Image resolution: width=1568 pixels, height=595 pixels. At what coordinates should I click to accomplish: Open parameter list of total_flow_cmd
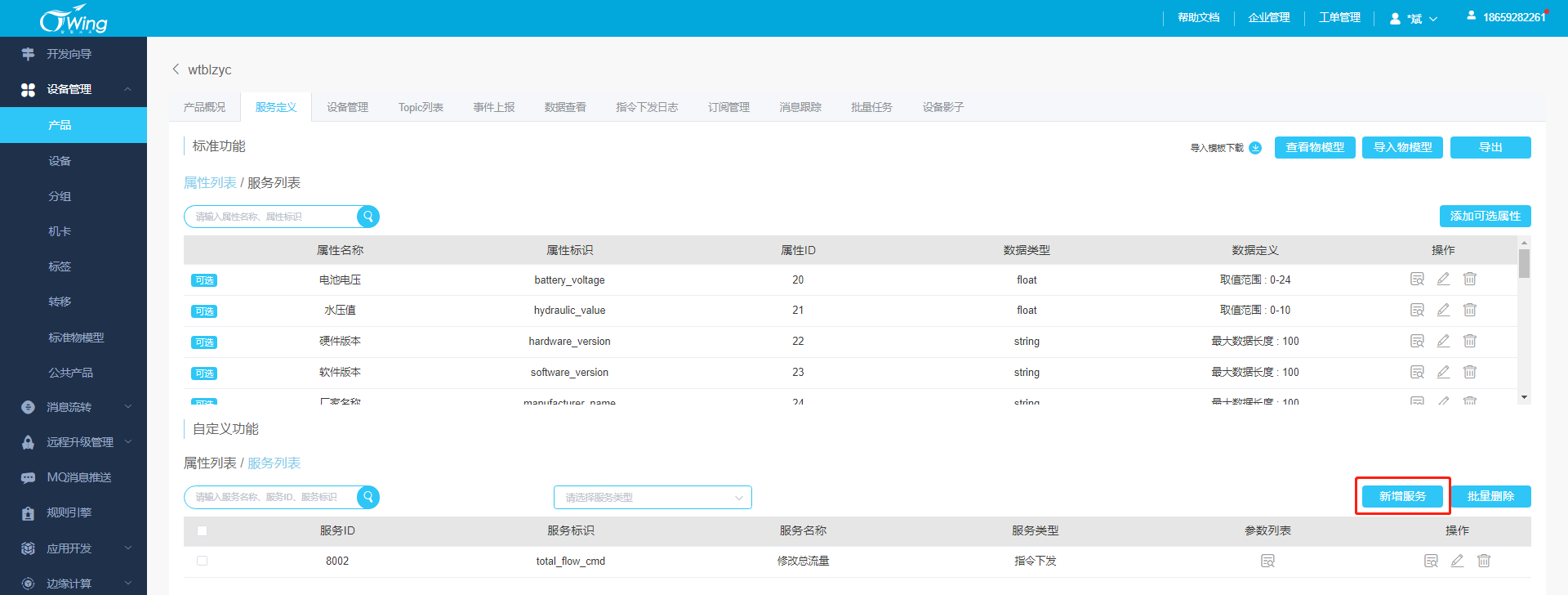pyautogui.click(x=1267, y=561)
